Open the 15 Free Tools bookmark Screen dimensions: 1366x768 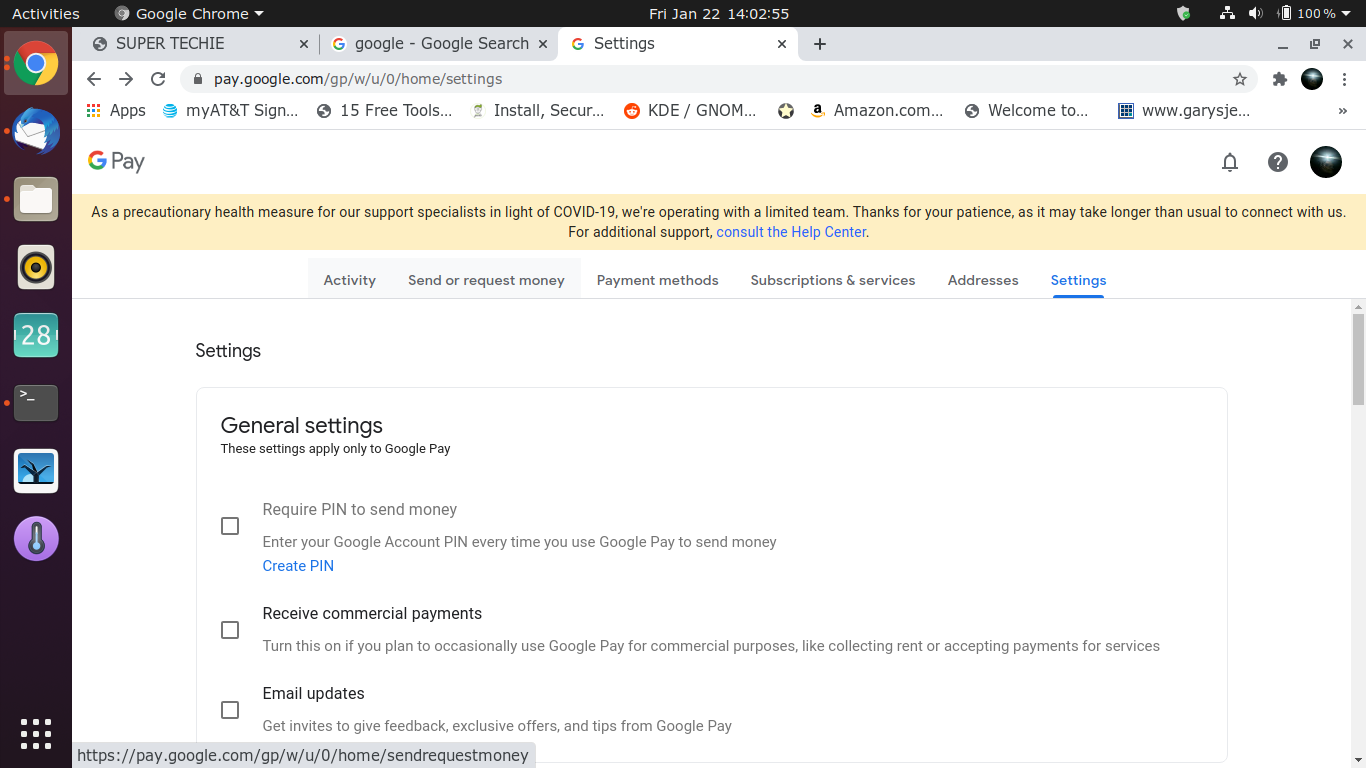[x=384, y=111]
